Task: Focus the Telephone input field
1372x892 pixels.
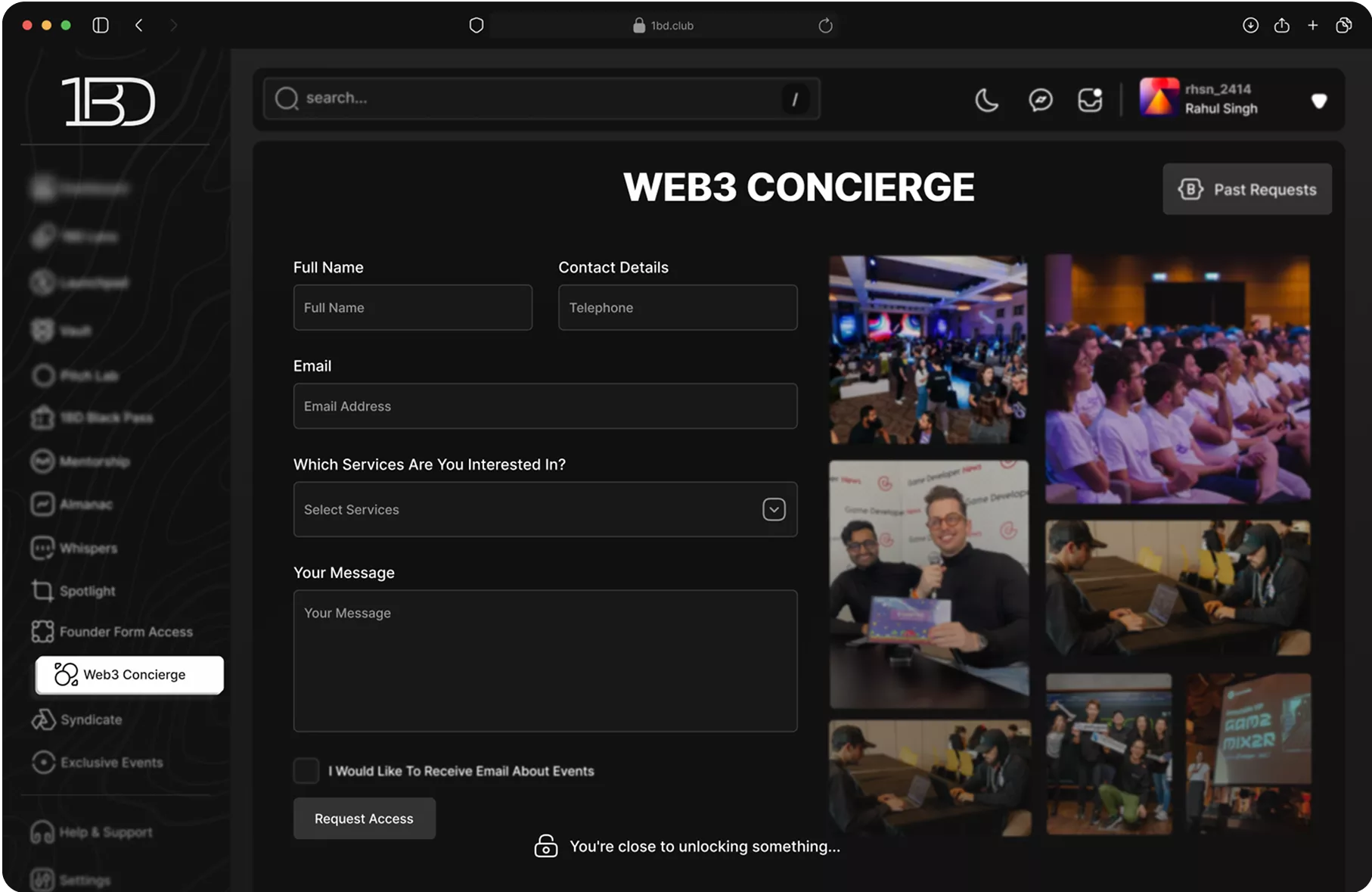Action: point(678,307)
